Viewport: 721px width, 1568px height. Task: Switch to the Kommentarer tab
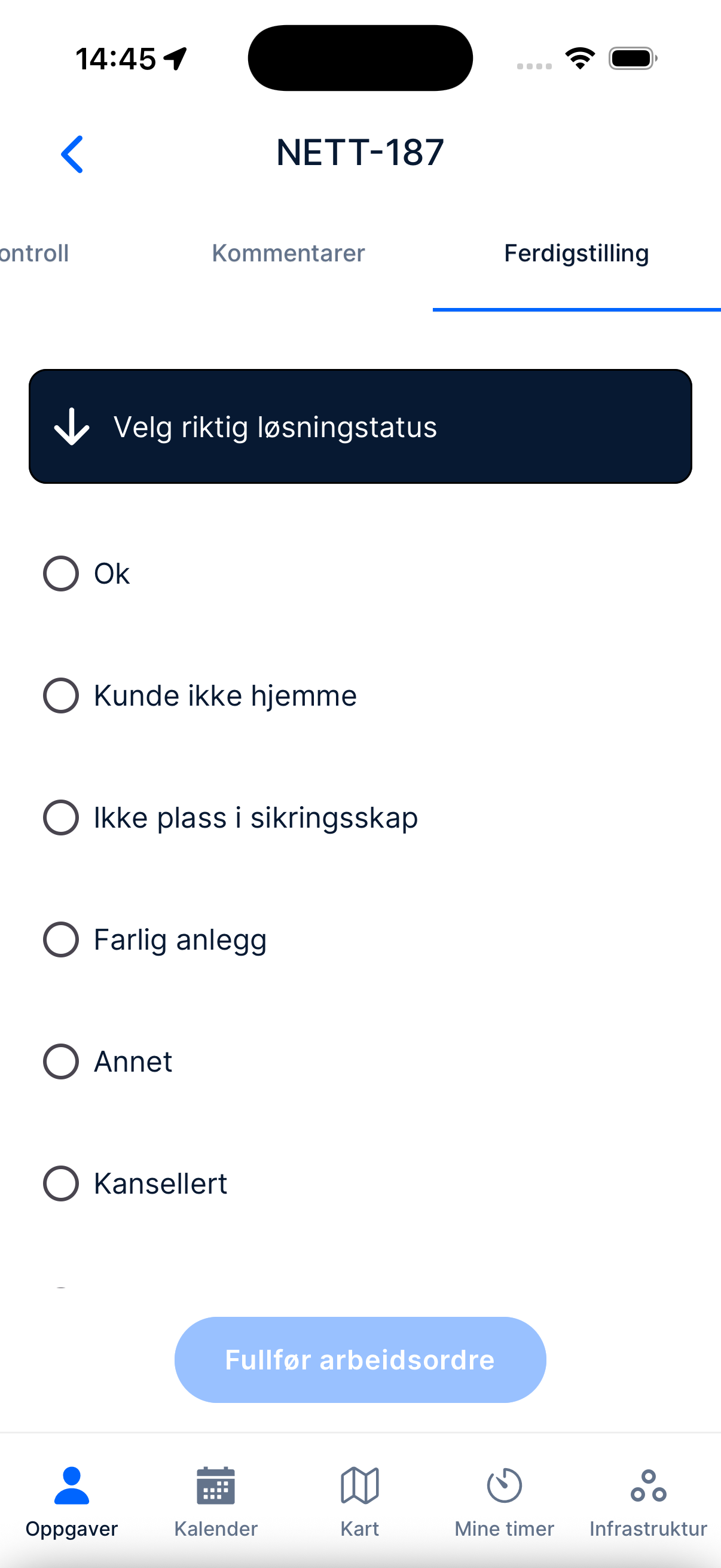pos(288,253)
